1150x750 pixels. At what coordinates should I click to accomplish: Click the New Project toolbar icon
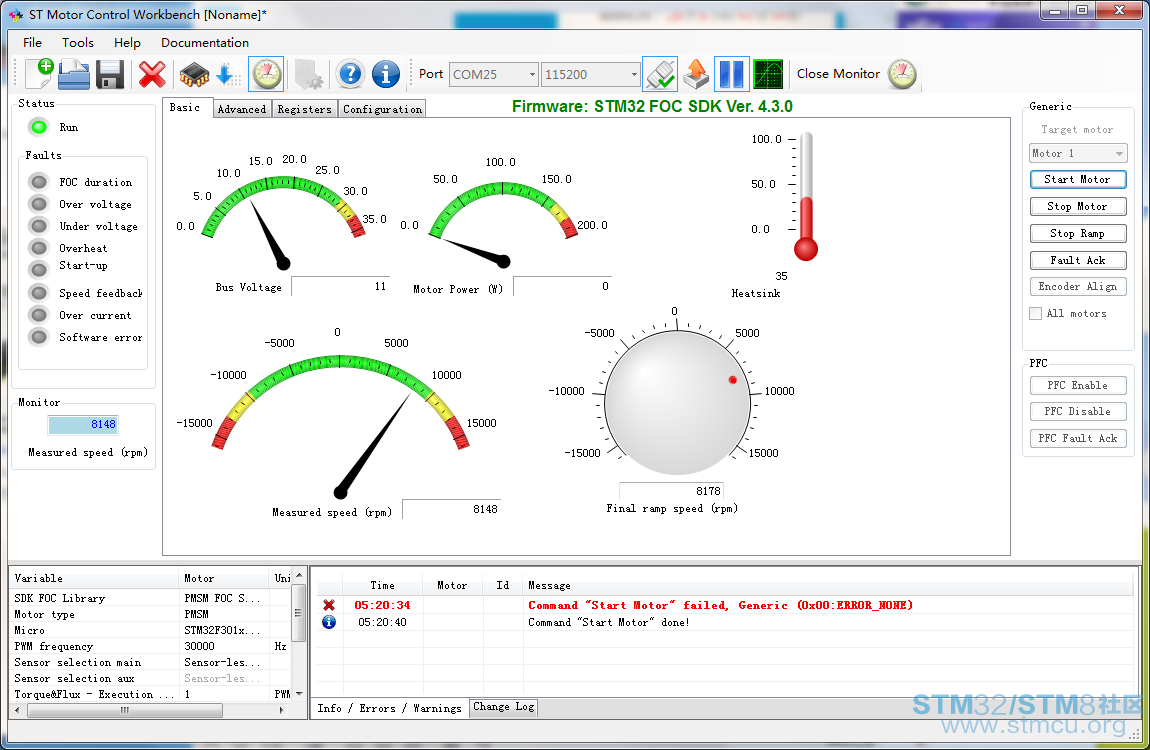[40, 74]
